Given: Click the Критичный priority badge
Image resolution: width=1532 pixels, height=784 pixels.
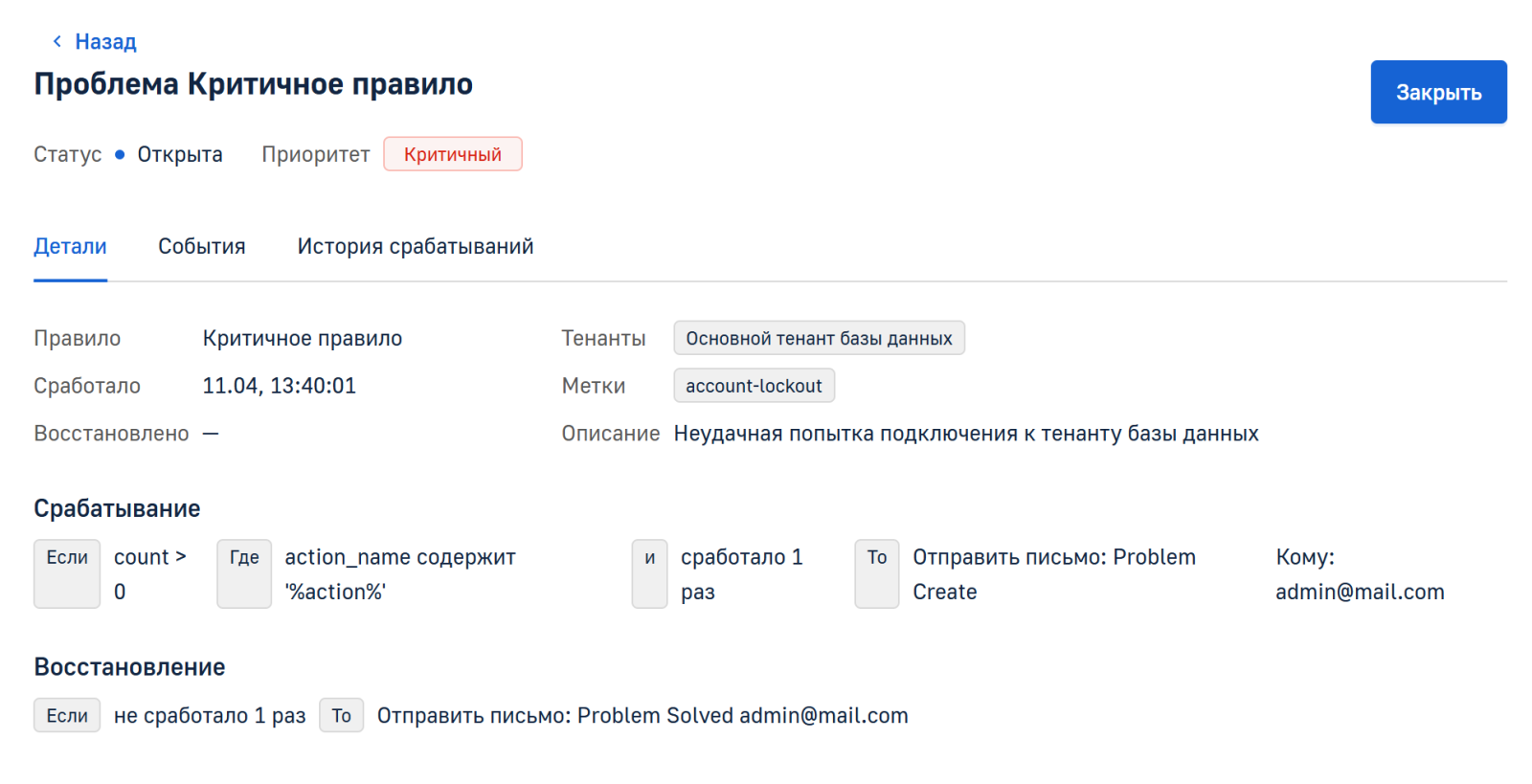Looking at the screenshot, I should click(x=452, y=154).
